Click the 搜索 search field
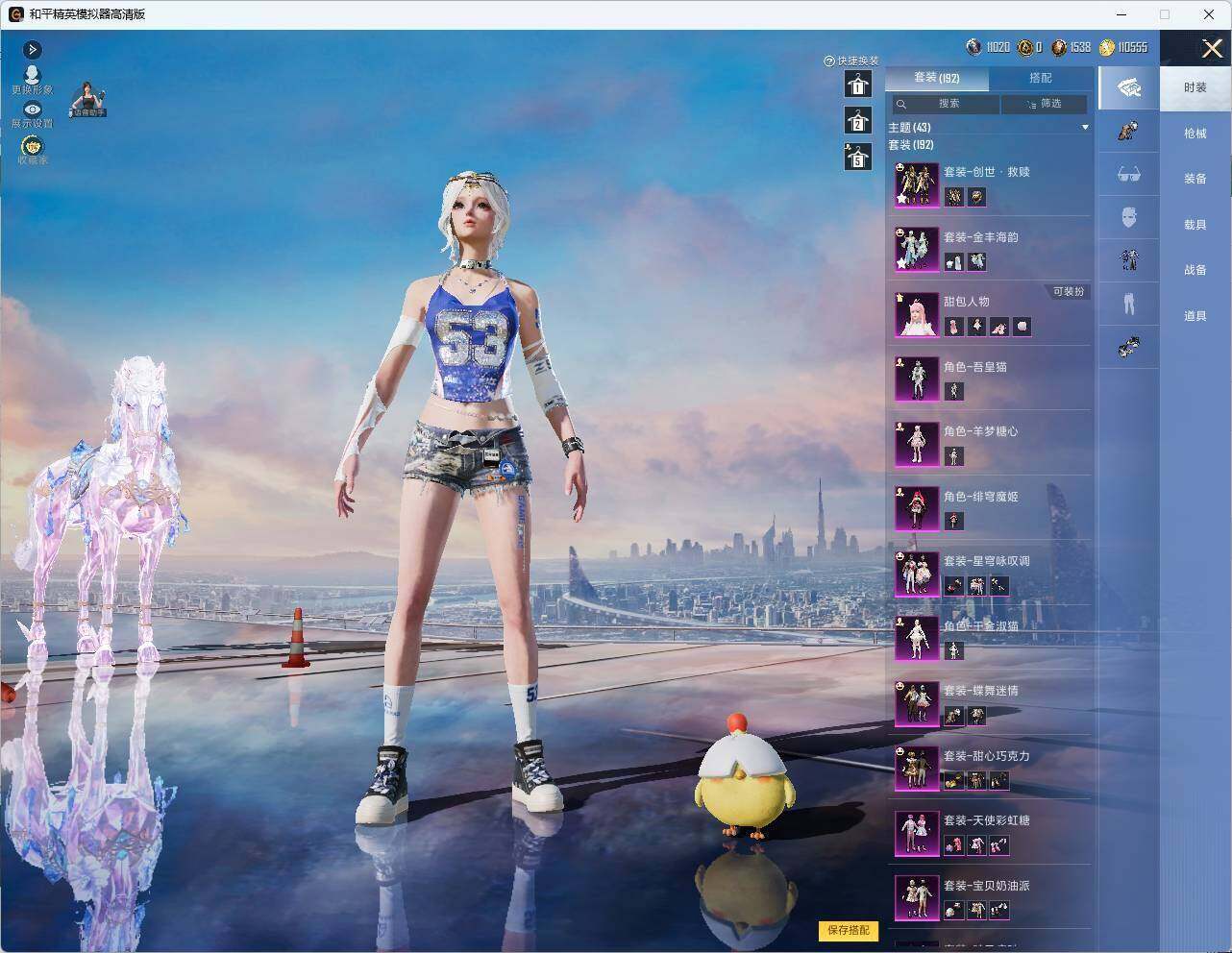Viewport: 1232px width, 953px height. tap(945, 104)
